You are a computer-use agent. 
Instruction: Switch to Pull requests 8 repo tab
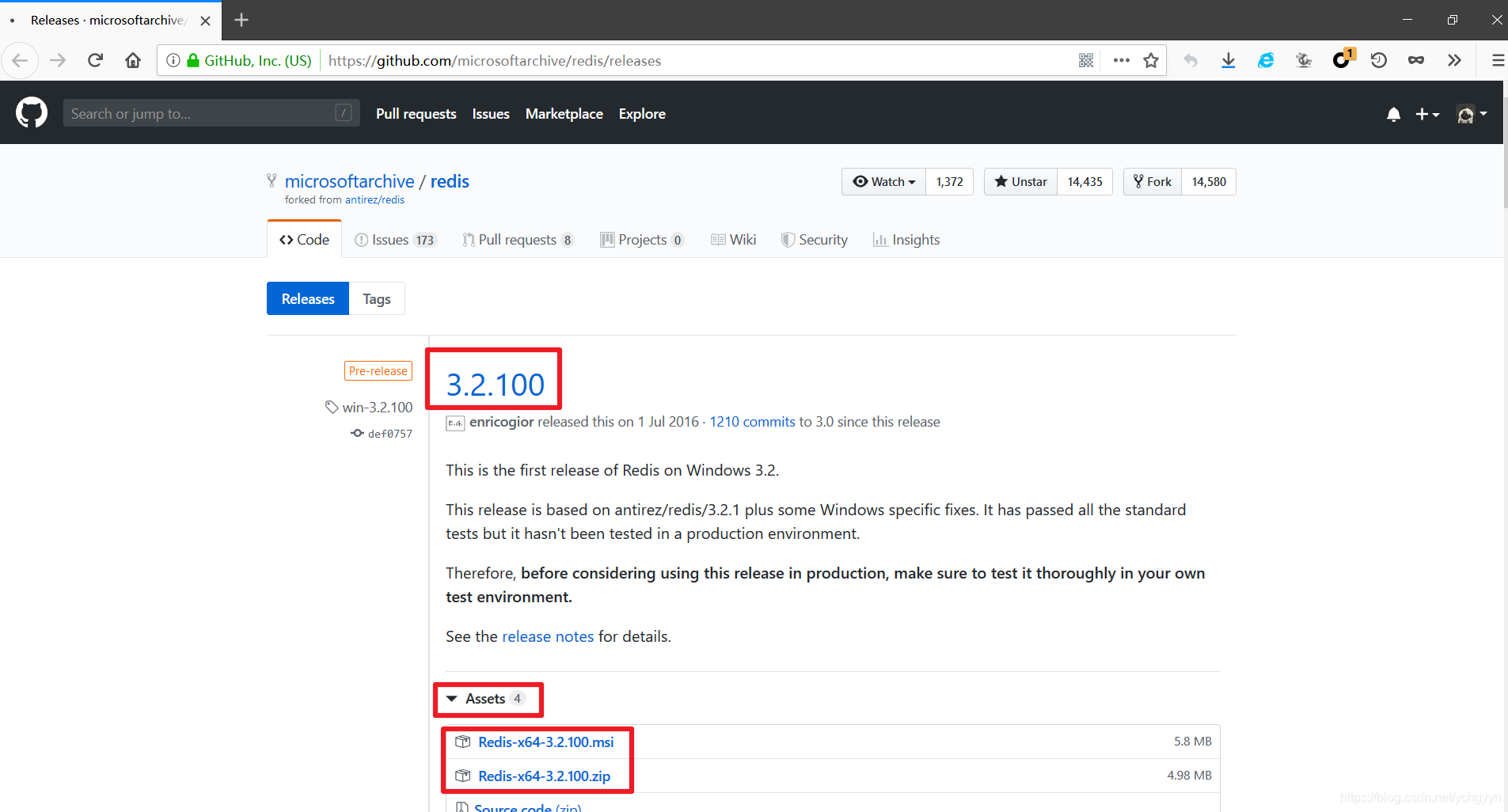pos(518,240)
